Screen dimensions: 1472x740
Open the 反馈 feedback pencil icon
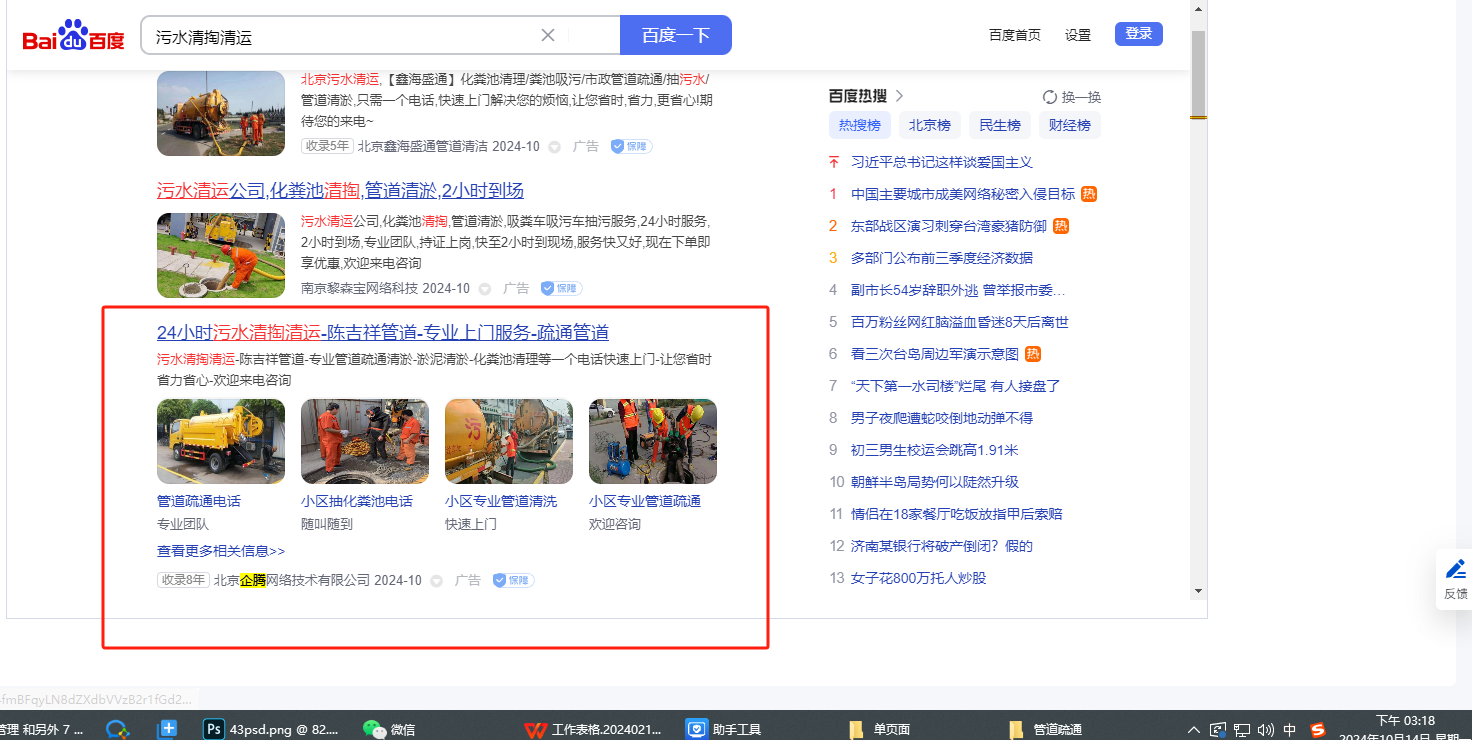1456,570
